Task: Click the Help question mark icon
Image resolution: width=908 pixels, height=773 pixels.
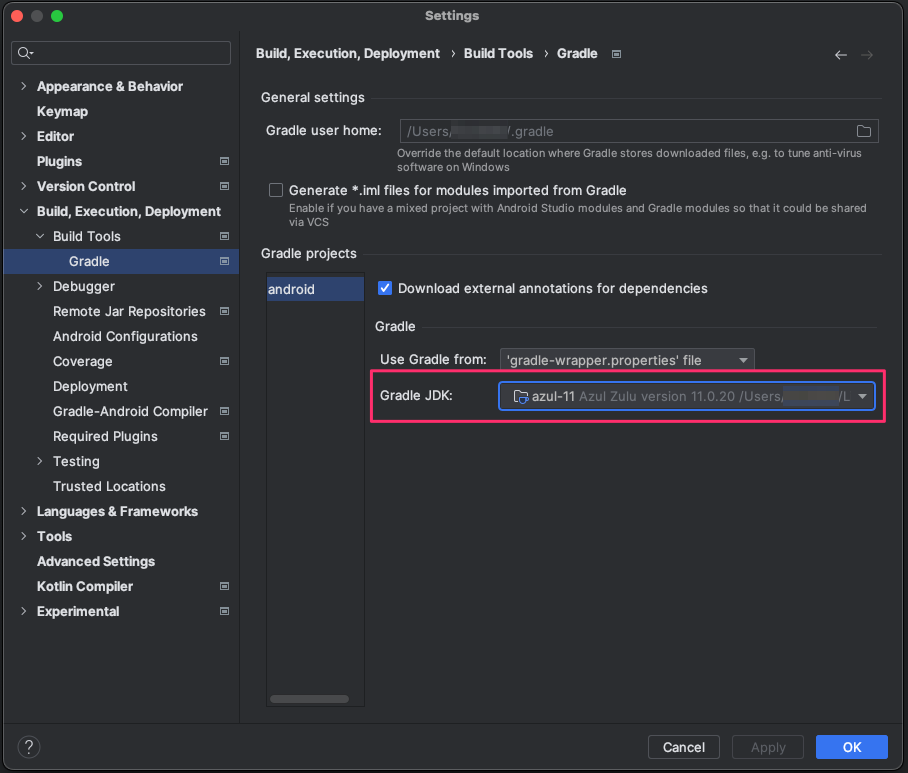Action: pyautogui.click(x=29, y=747)
